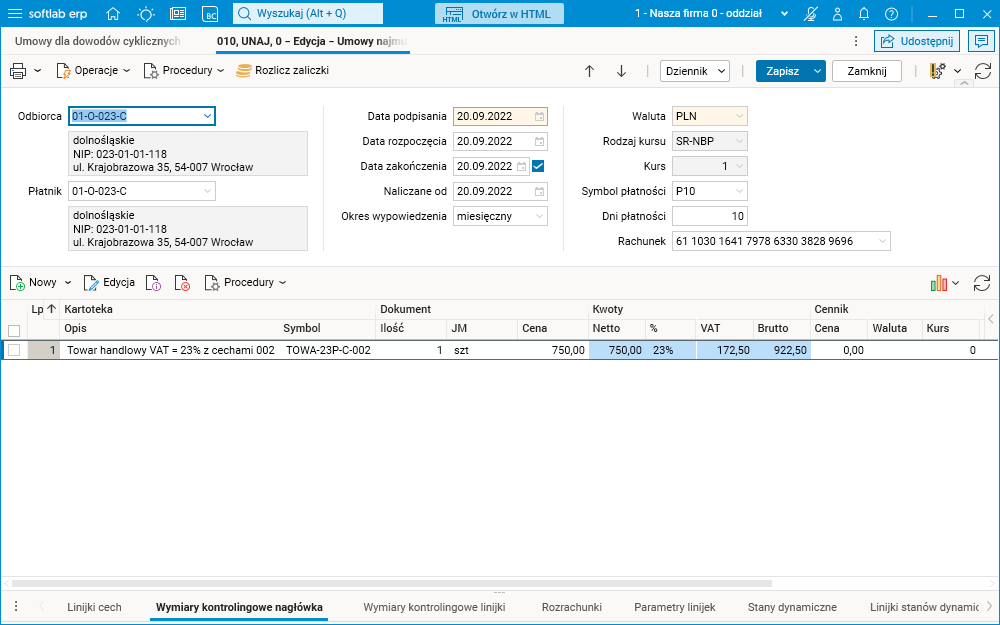Expand the Zapisz split-button arrow
Viewport: 1000px width, 625px height.
[817, 71]
